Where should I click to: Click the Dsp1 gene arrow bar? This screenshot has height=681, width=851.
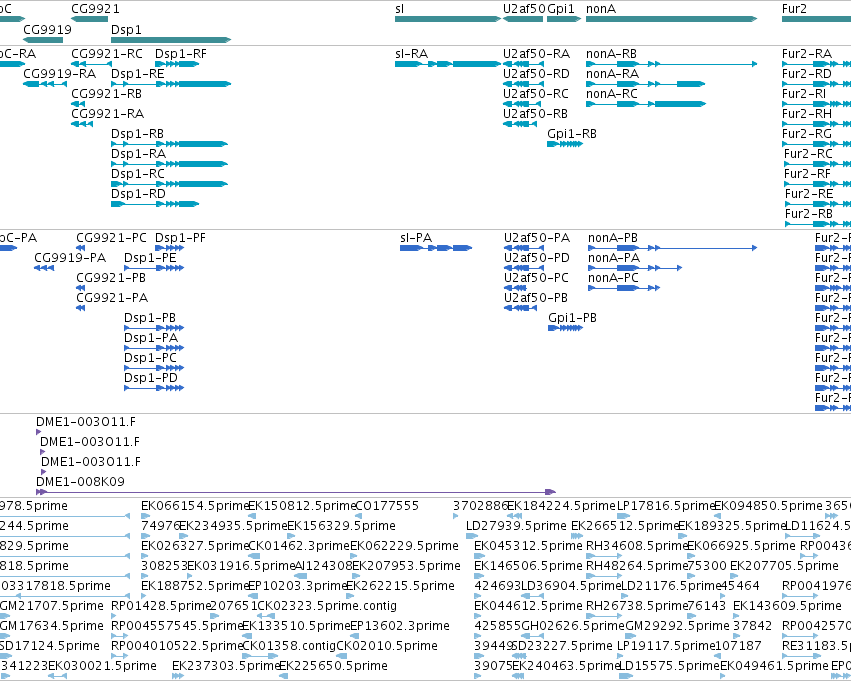[x=171, y=40]
